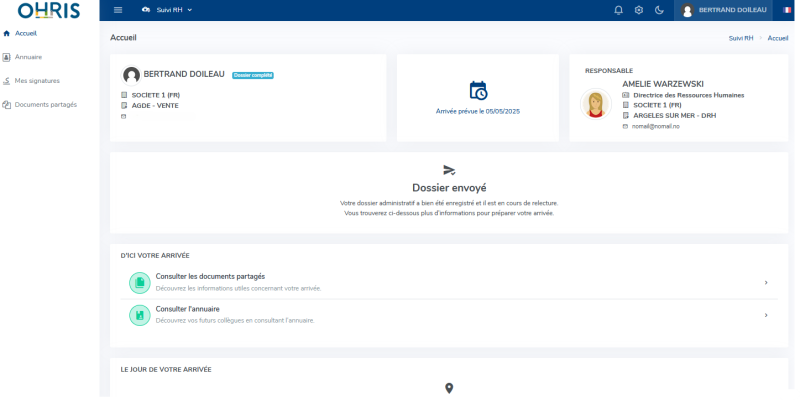Toggle dark mode moon icon
Viewport: 800px width, 400px height.
click(659, 10)
